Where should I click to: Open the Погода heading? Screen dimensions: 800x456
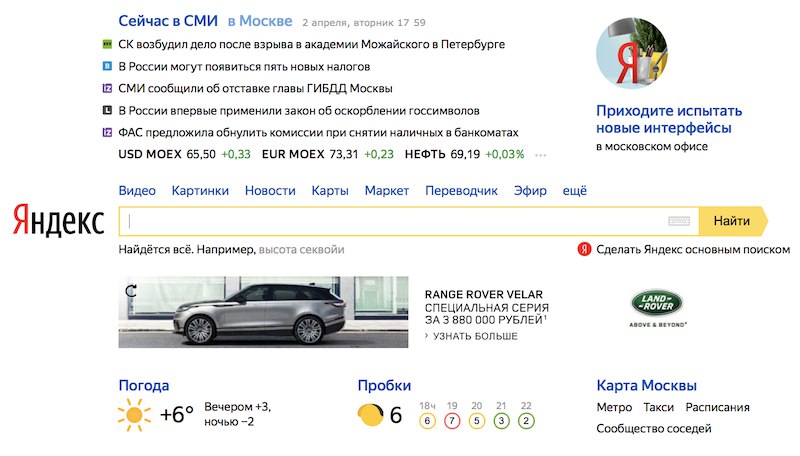tap(143, 386)
